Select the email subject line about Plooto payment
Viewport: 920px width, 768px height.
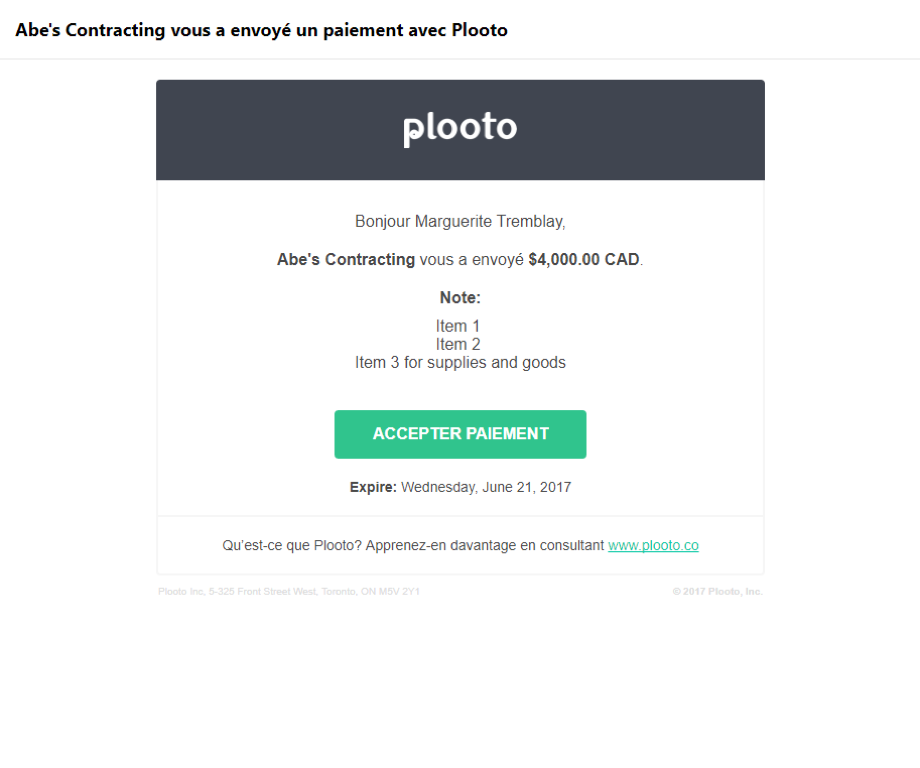(x=261, y=29)
